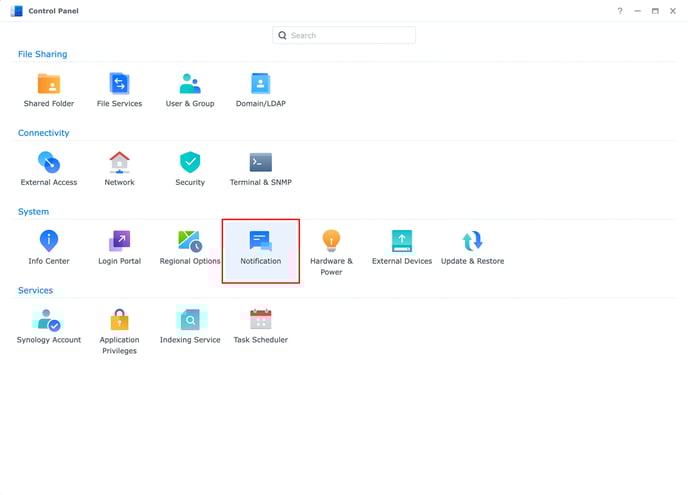Minimize the Control Panel window
The width and height of the screenshot is (688, 495).
pos(638,11)
